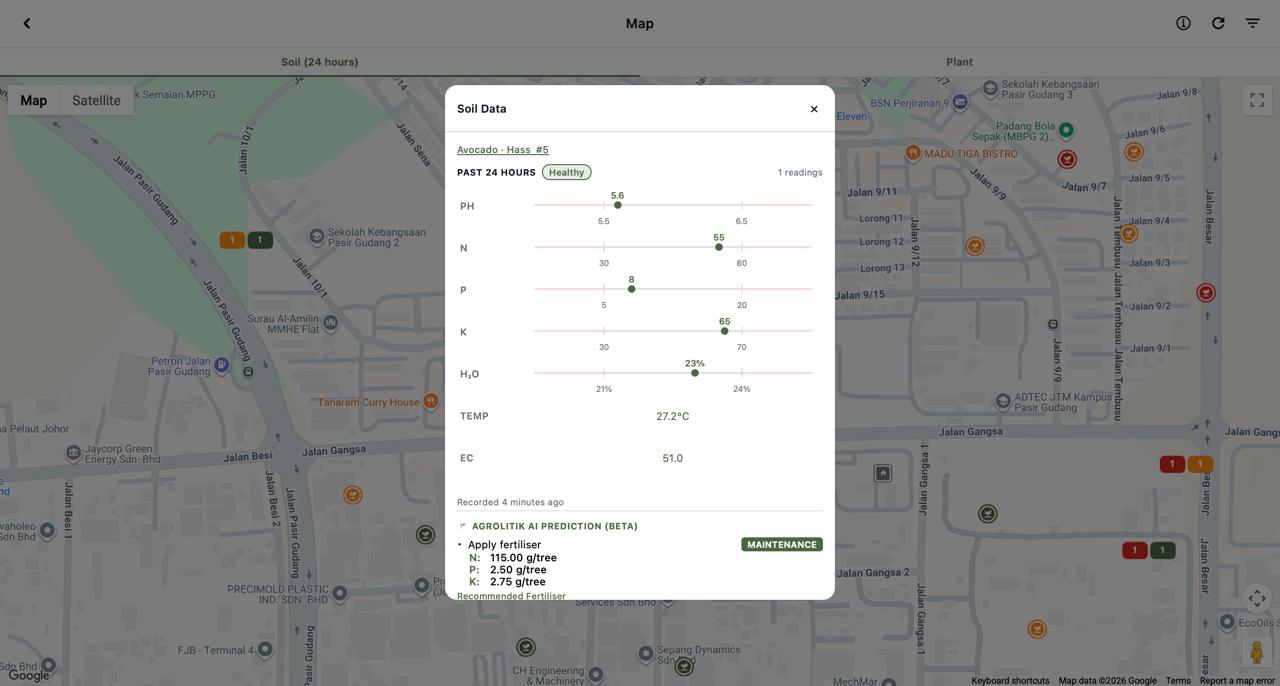
Task: Select green plant marker beside Sepang Dynamics
Action: click(684, 666)
